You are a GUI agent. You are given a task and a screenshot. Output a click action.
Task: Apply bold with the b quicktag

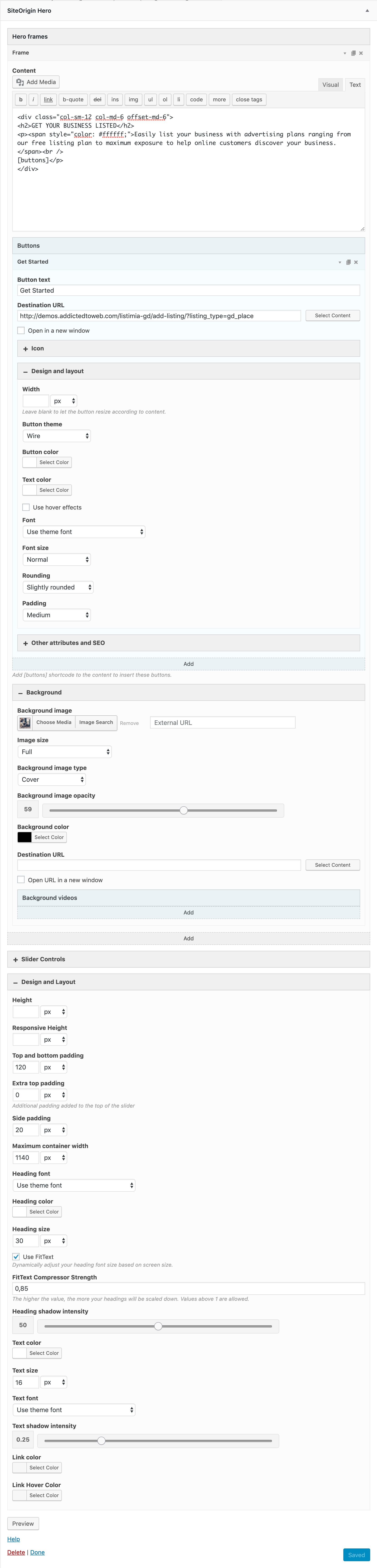(21, 100)
